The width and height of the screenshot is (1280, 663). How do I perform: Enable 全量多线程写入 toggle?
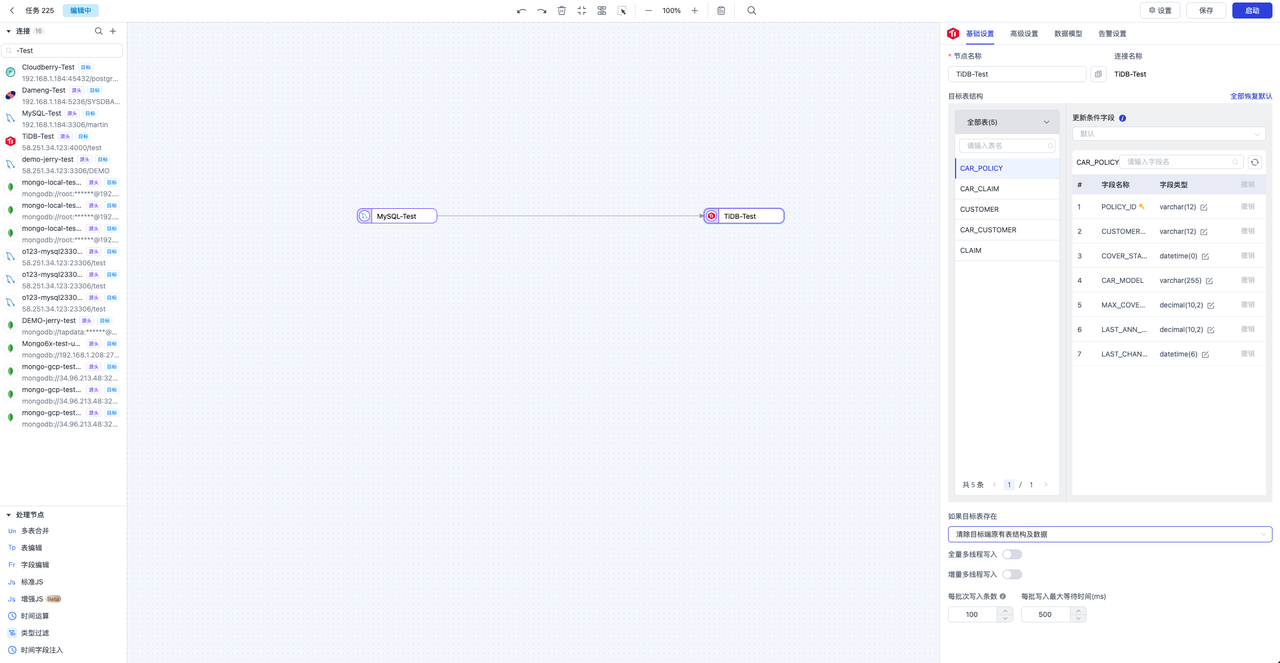coord(1011,554)
